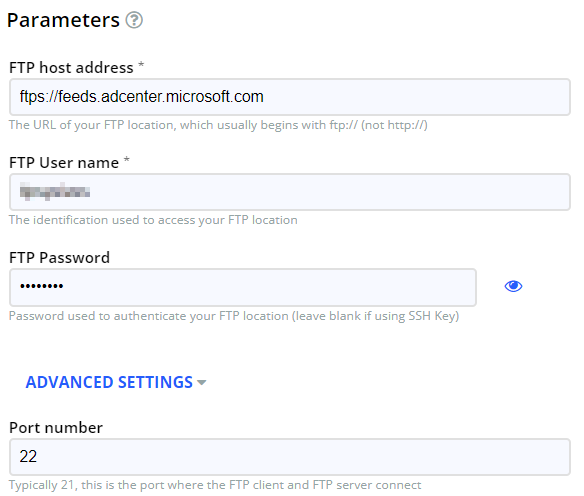This screenshot has width=584, height=496.
Task: Click the FTP Password label
Action: click(x=59, y=258)
